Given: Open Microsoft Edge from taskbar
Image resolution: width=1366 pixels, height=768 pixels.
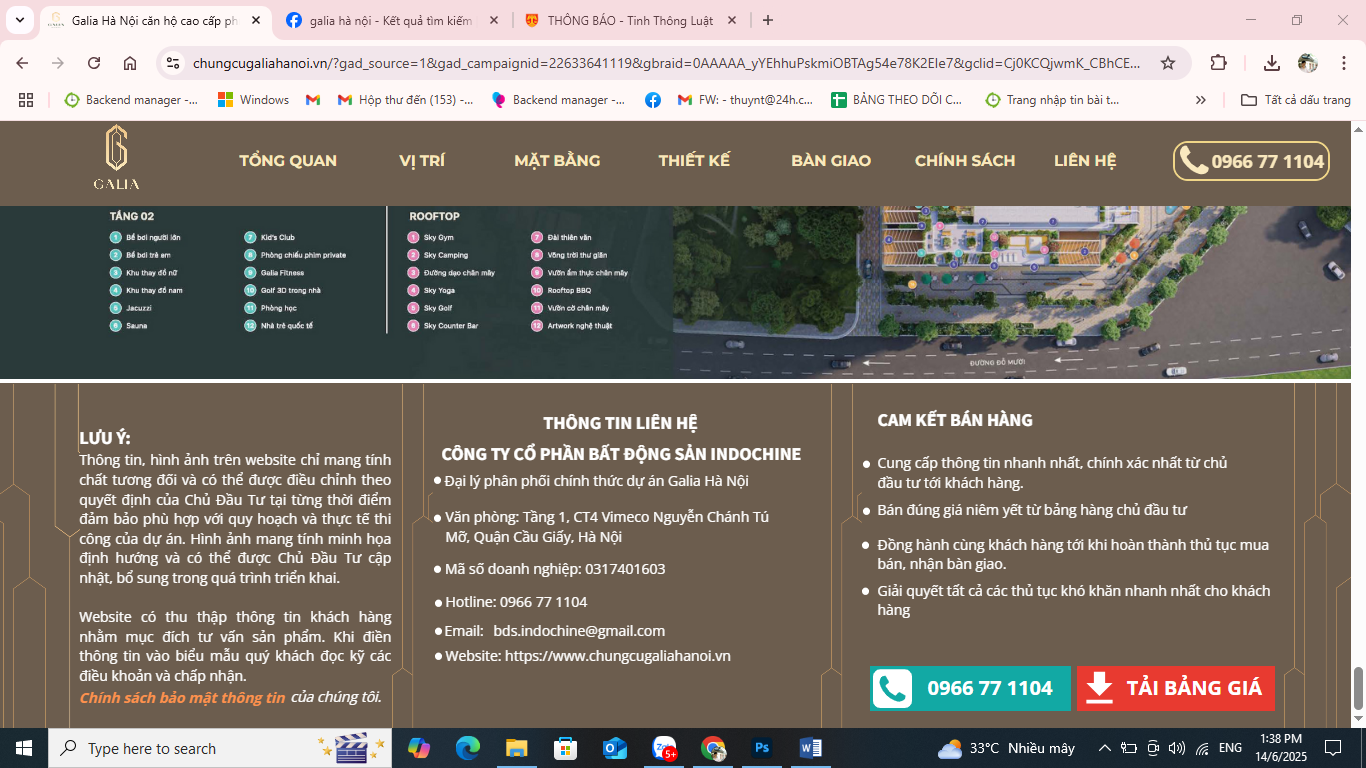Looking at the screenshot, I should click(x=468, y=748).
